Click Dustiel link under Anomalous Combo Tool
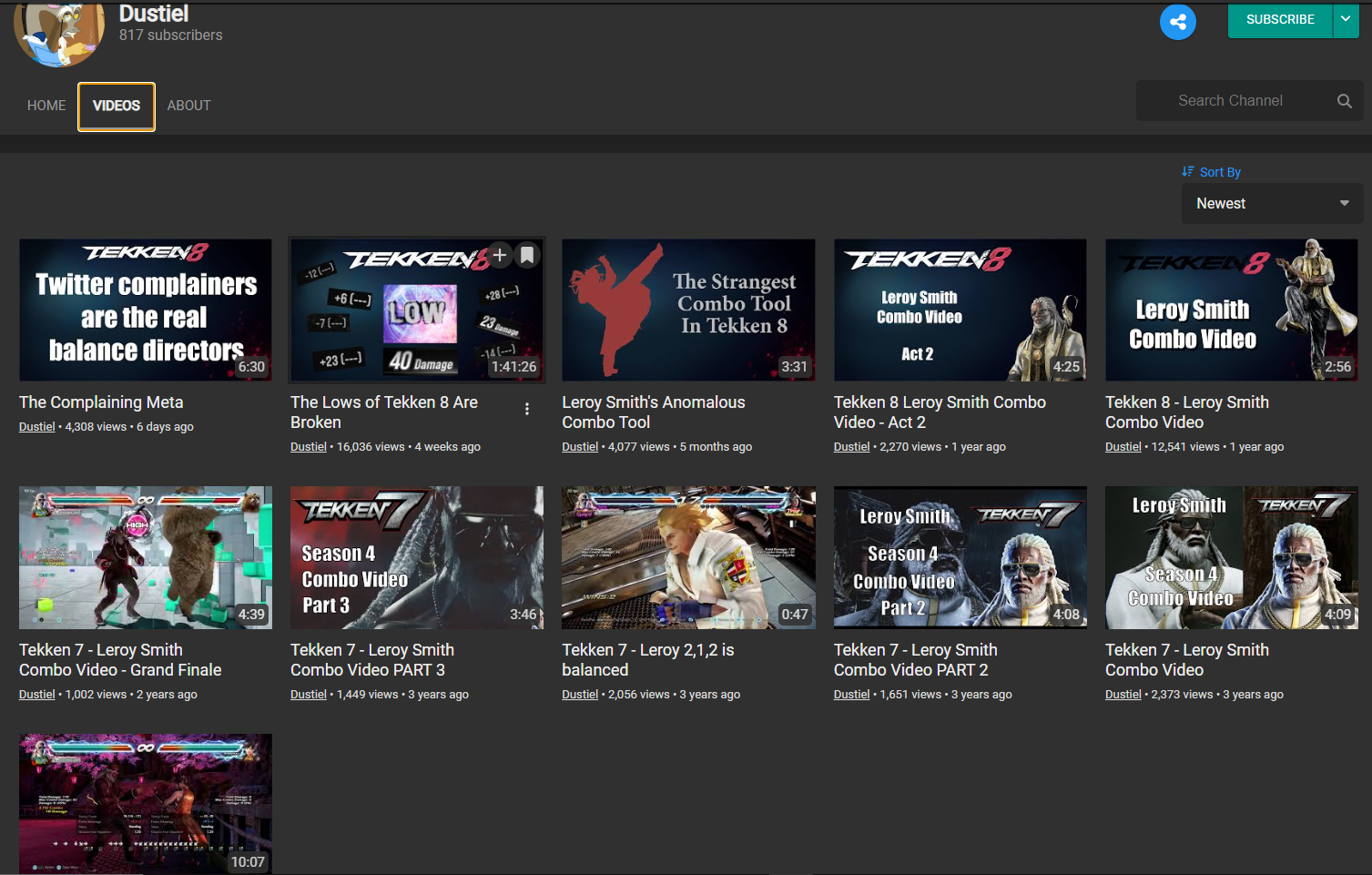Viewport: 1372px width, 875px height. (580, 447)
